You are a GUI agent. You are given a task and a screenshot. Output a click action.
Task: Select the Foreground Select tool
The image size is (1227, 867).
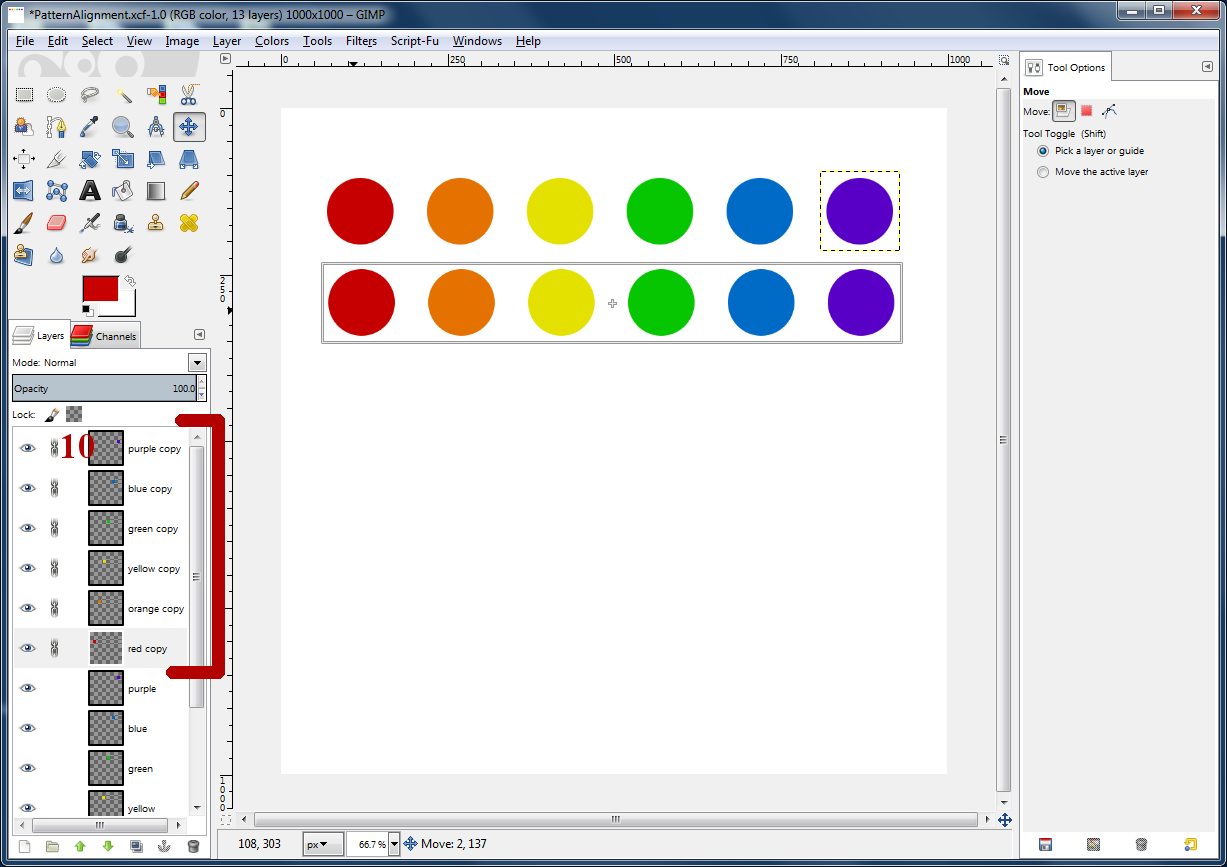pos(24,127)
